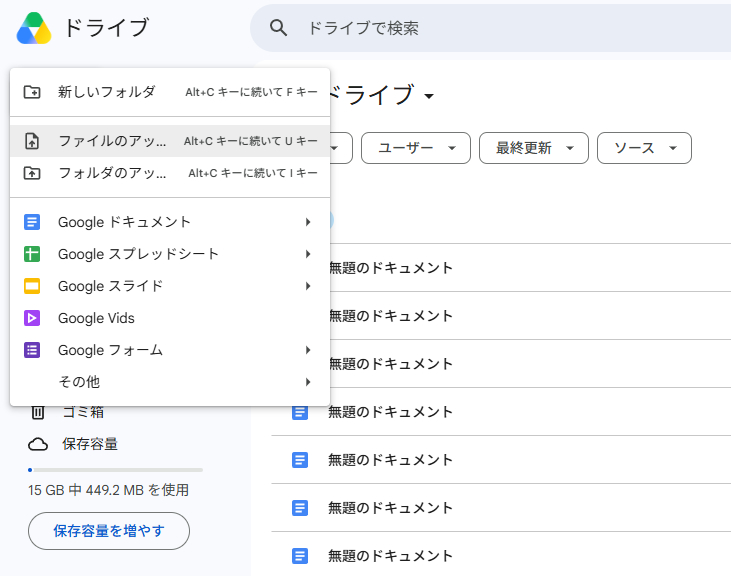Click the green Google スプレッドシート icon

click(32, 254)
